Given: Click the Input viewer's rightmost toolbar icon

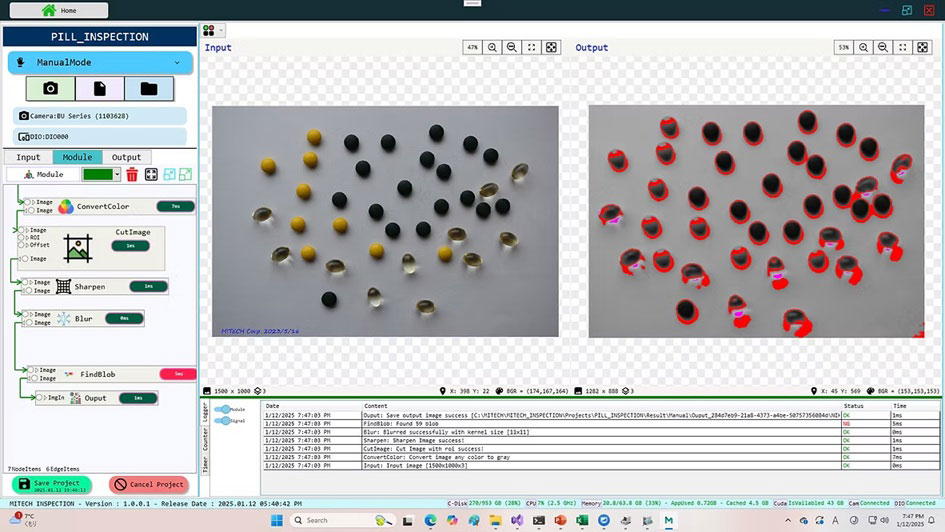Looking at the screenshot, I should pos(551,48).
